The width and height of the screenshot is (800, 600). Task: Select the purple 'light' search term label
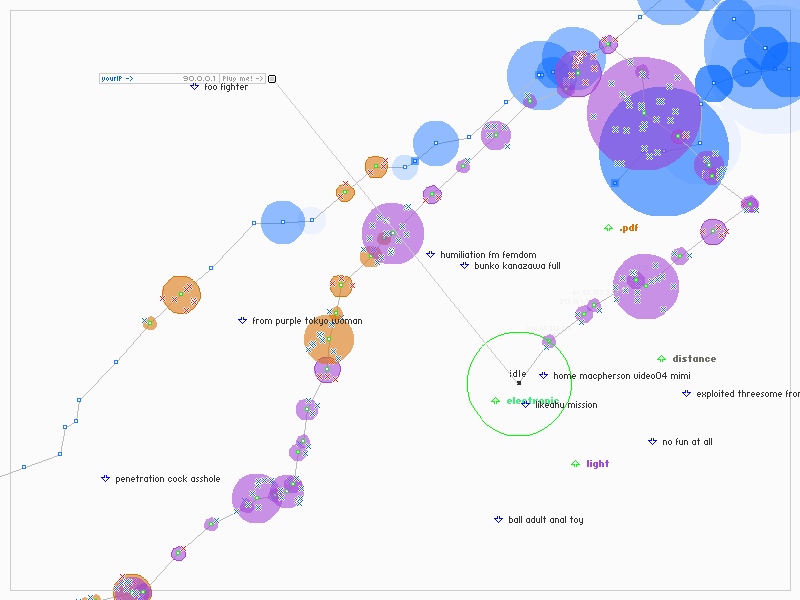pyautogui.click(x=597, y=464)
